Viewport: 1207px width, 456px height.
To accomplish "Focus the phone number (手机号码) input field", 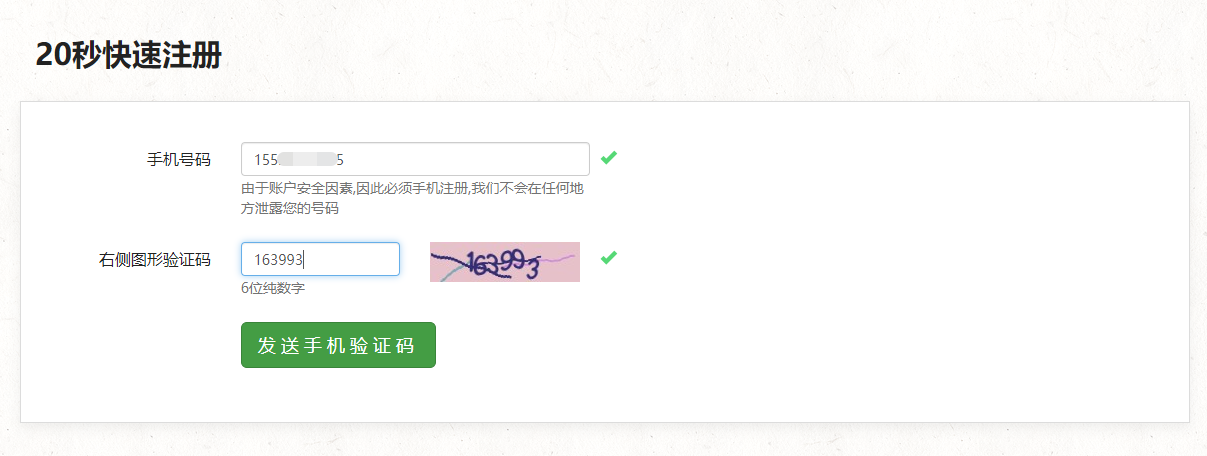I will tap(415, 159).
